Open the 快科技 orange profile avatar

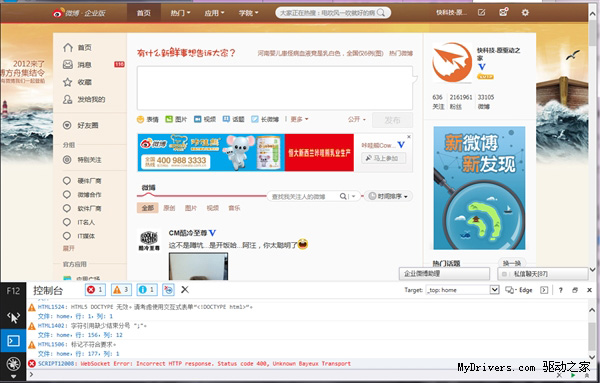452,62
